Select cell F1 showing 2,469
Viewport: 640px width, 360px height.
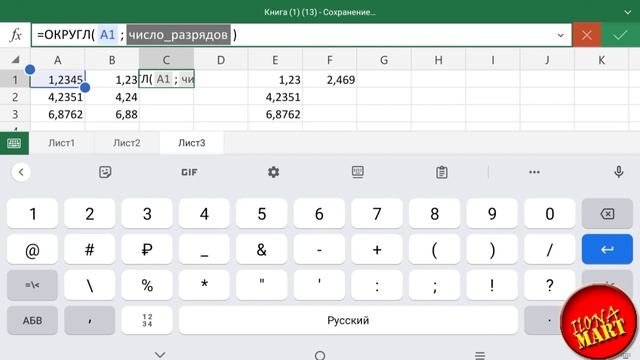[x=329, y=80]
